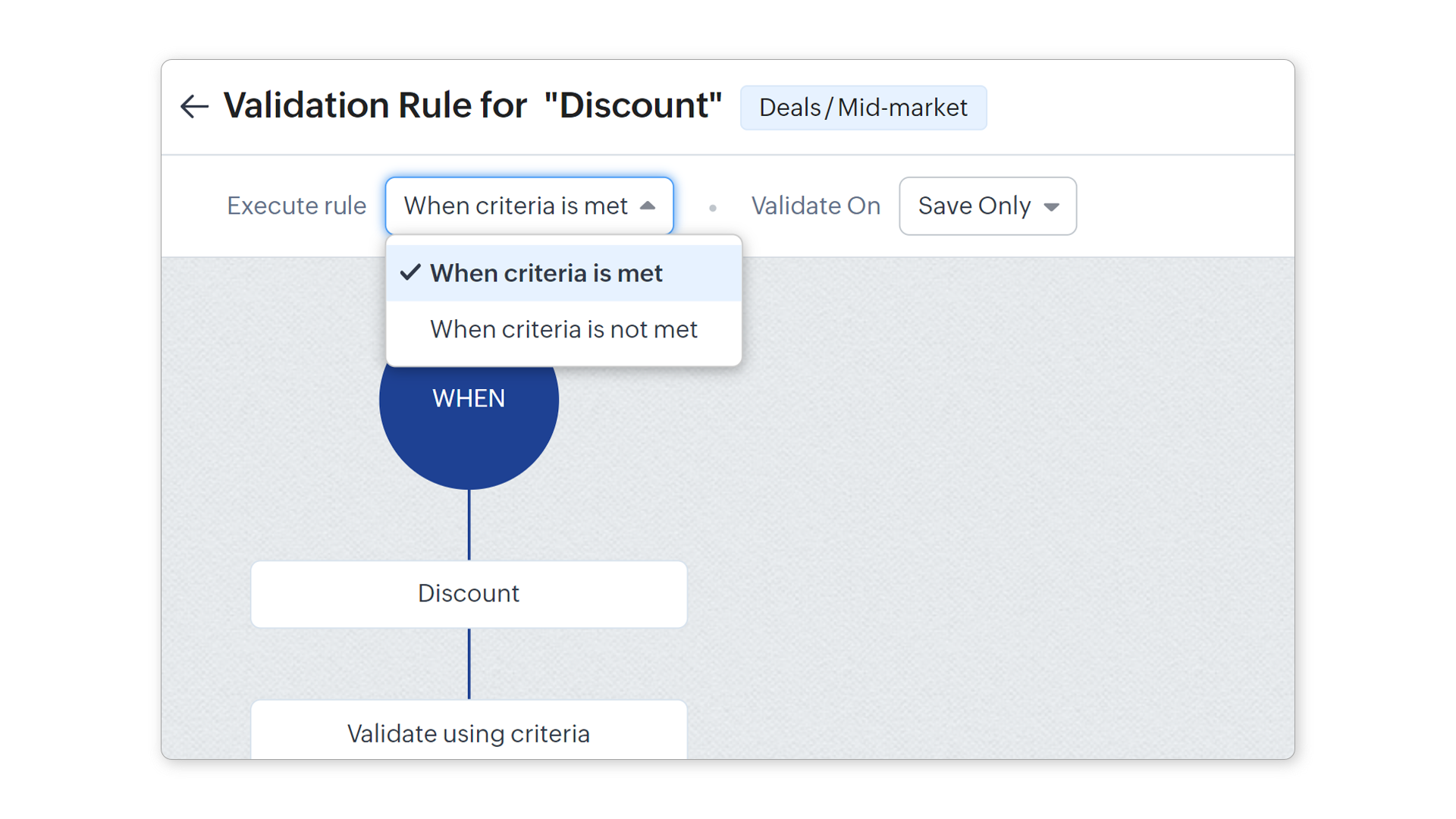The height and width of the screenshot is (819, 1456).
Task: Click the up caret in Execute rule dropdown
Action: pos(648,206)
